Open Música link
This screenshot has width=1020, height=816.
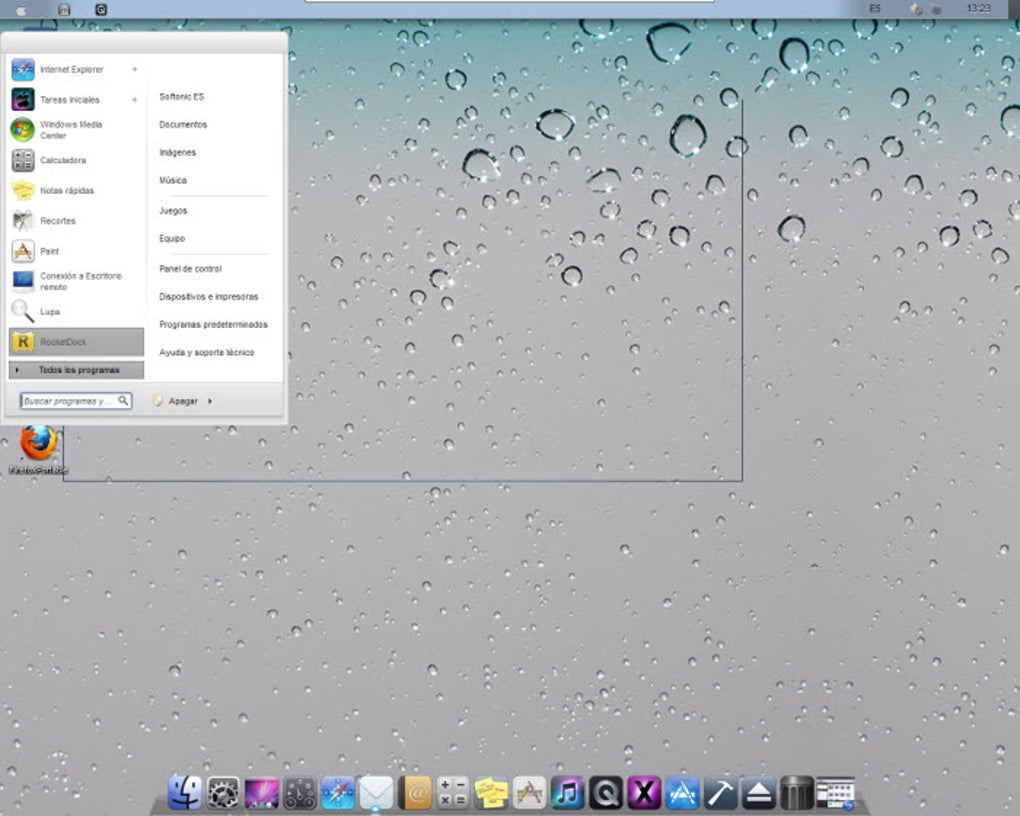pyautogui.click(x=173, y=180)
